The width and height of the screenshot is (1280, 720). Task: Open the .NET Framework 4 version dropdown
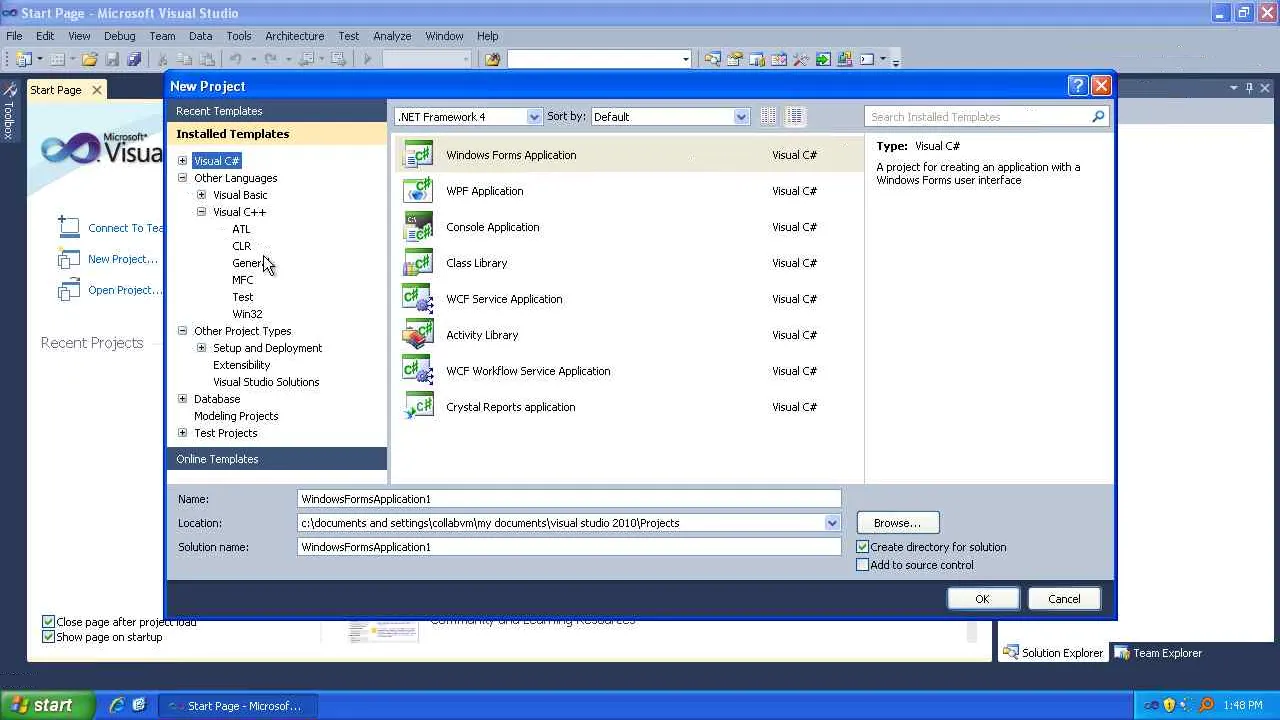pyautogui.click(x=468, y=117)
